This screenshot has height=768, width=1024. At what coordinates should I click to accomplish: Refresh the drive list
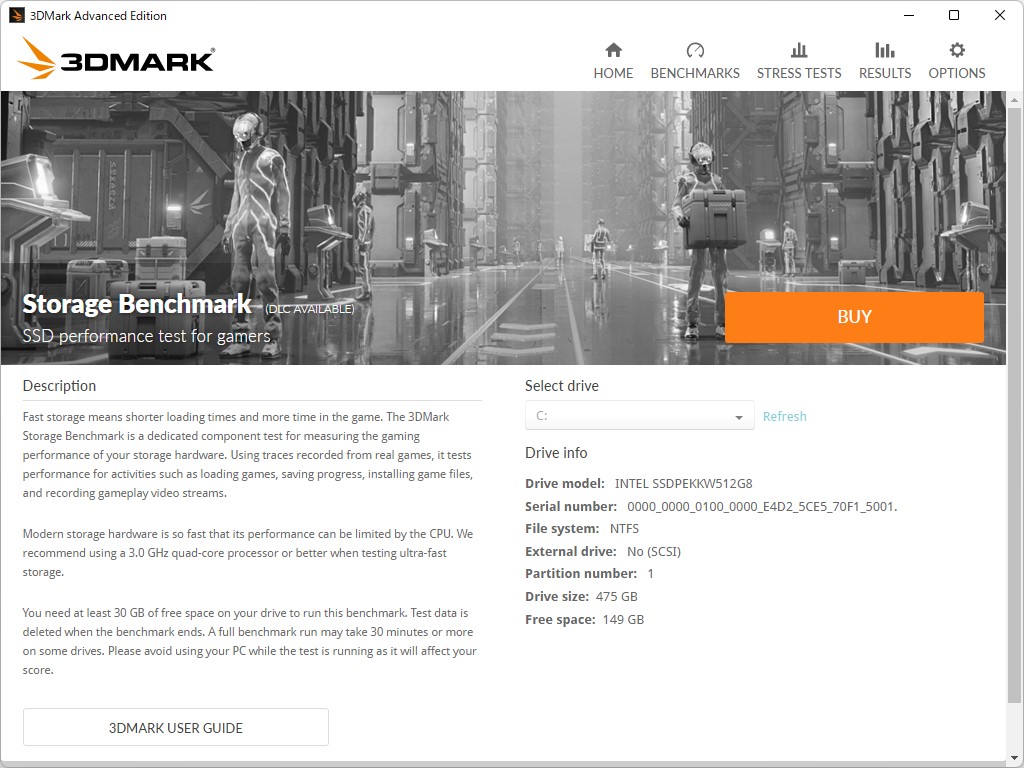coord(785,416)
